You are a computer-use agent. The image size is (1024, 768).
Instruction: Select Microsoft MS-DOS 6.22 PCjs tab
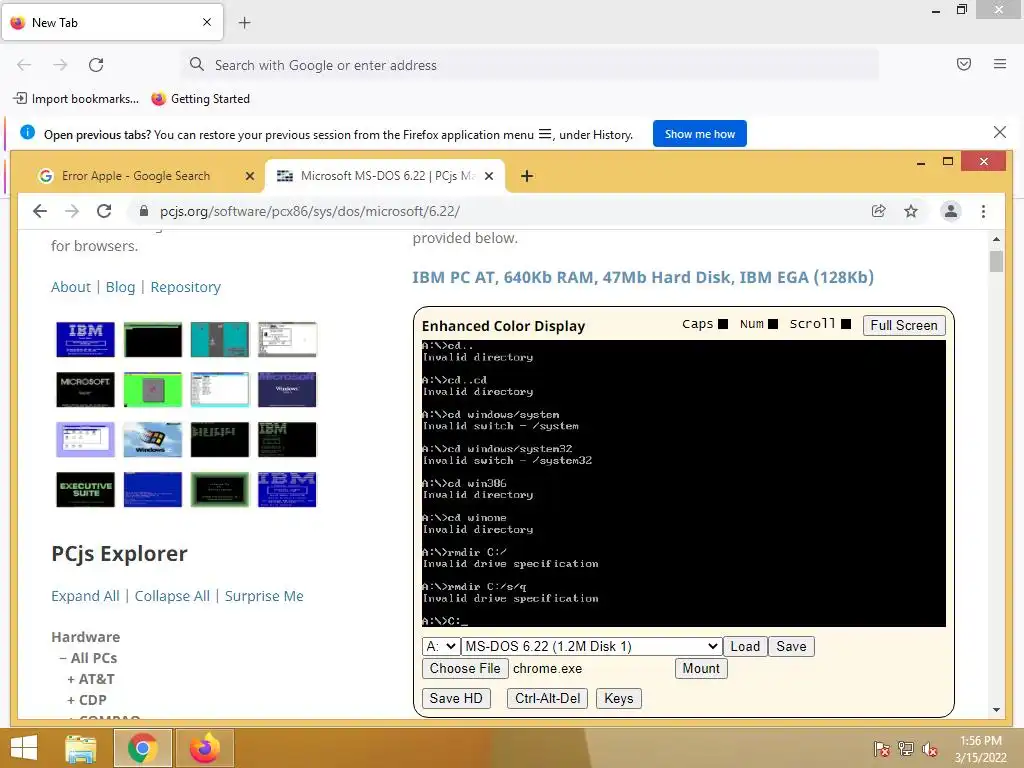[387, 176]
